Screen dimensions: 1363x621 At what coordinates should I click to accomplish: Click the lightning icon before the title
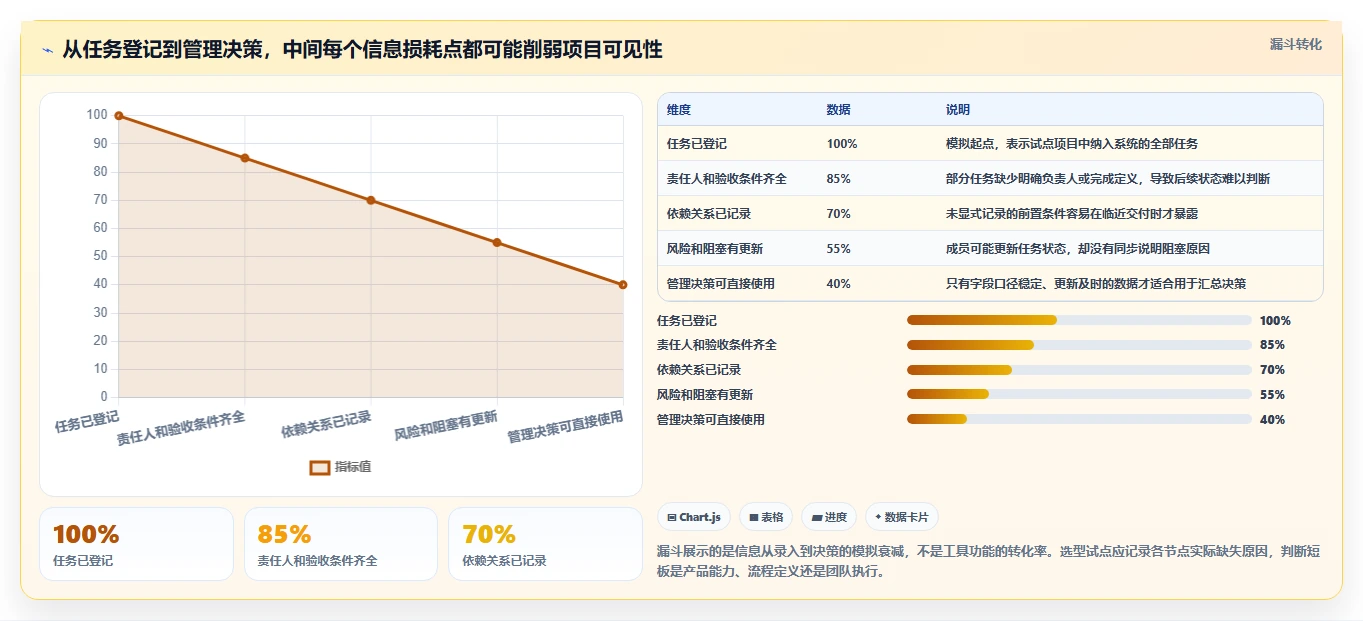pos(47,50)
